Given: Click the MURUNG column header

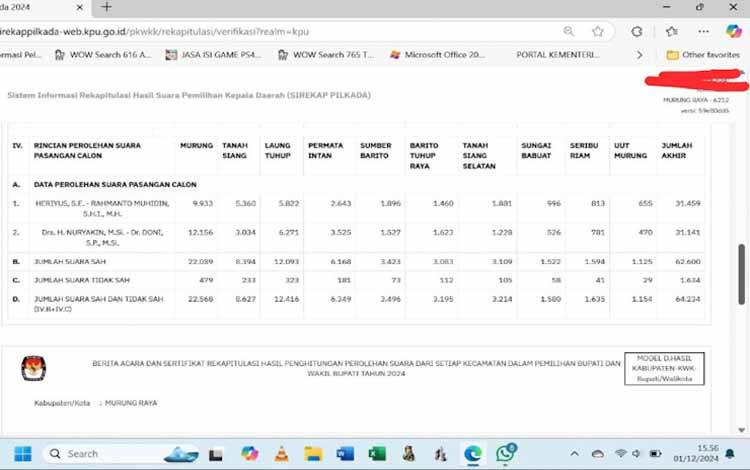Looking at the screenshot, I should click(196, 145).
